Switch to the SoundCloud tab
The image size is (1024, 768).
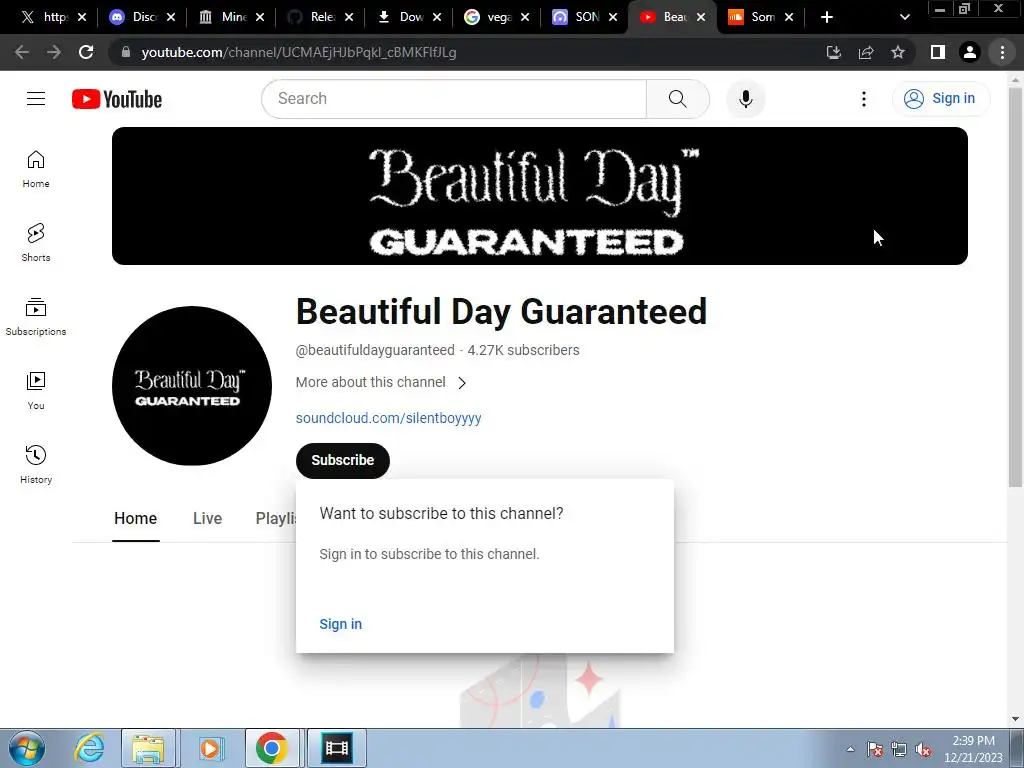coord(761,17)
